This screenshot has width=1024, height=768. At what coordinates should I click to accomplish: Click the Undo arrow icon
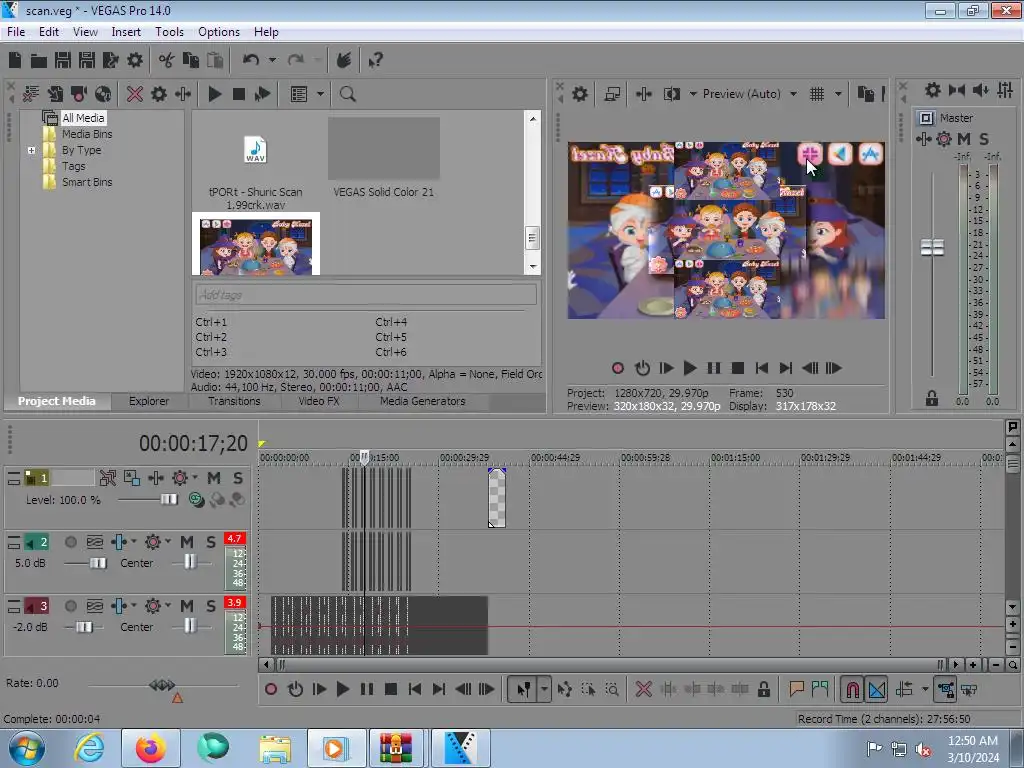click(x=251, y=60)
